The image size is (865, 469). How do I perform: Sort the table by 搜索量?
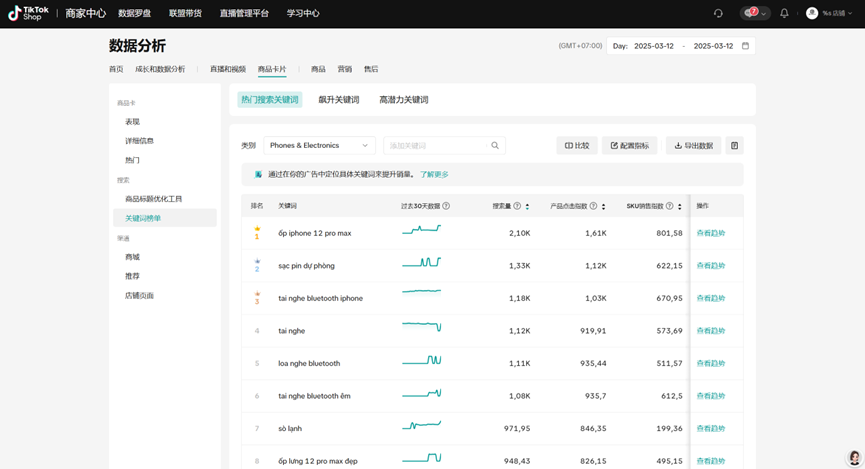coord(527,206)
